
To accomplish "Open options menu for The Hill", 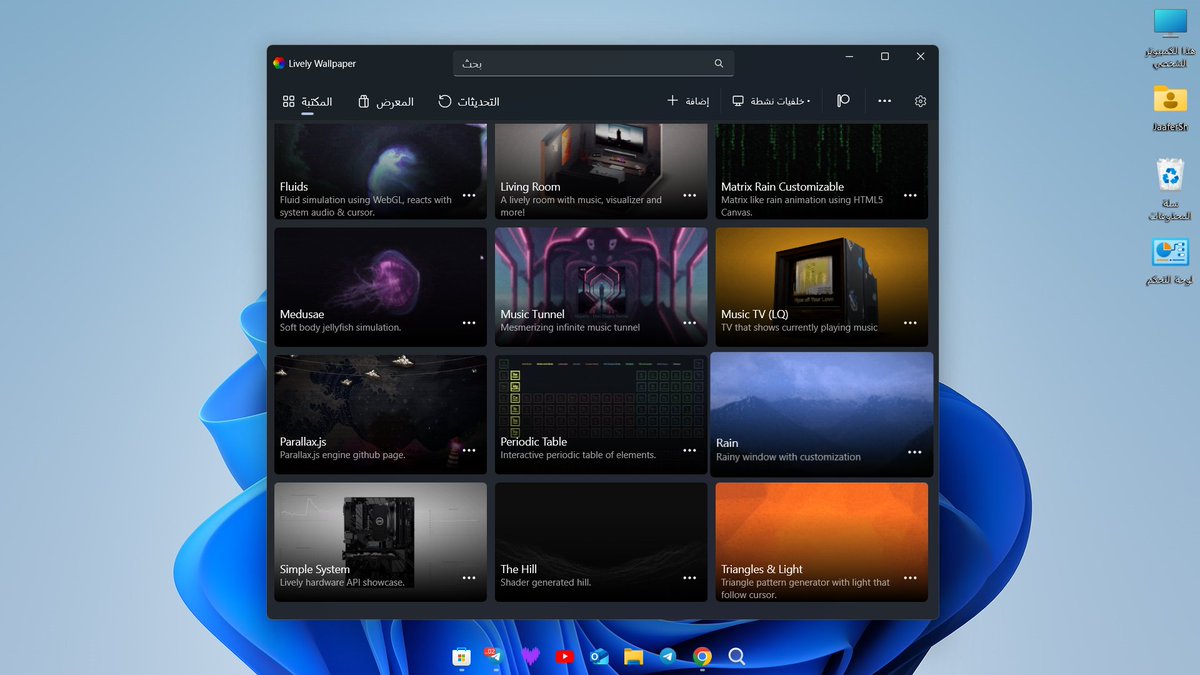I will coord(690,578).
